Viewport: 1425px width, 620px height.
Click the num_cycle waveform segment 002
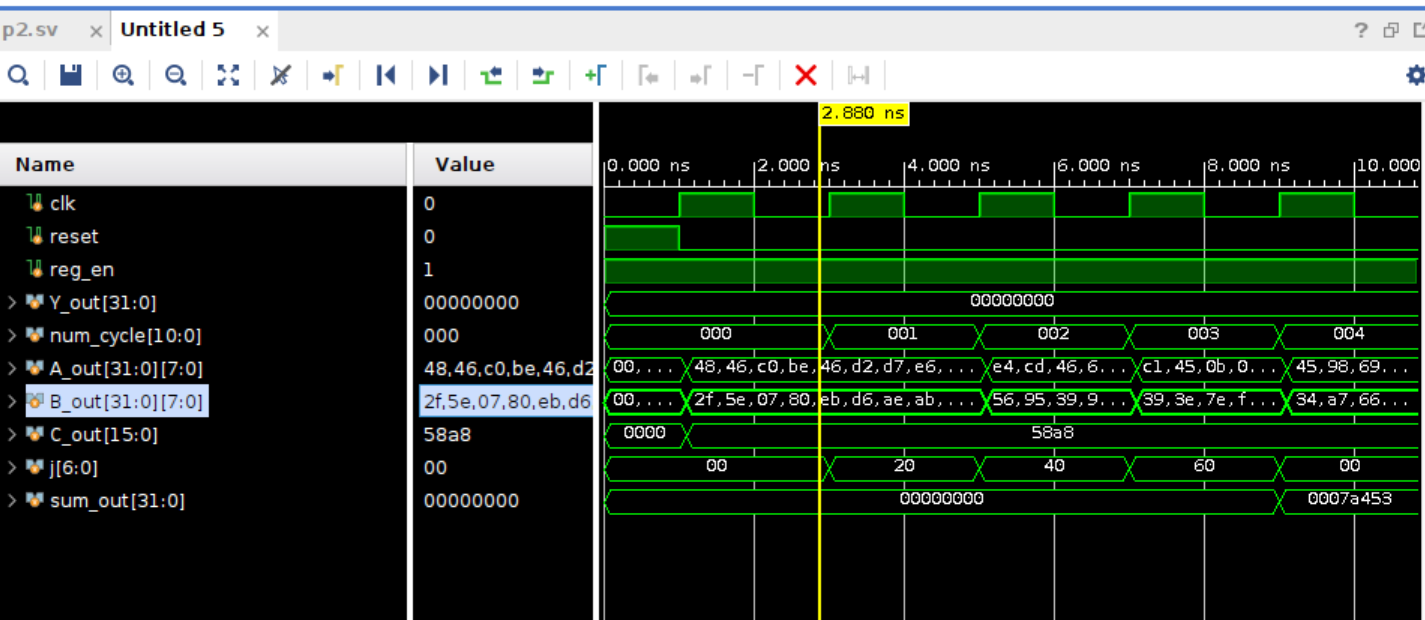[1053, 333]
